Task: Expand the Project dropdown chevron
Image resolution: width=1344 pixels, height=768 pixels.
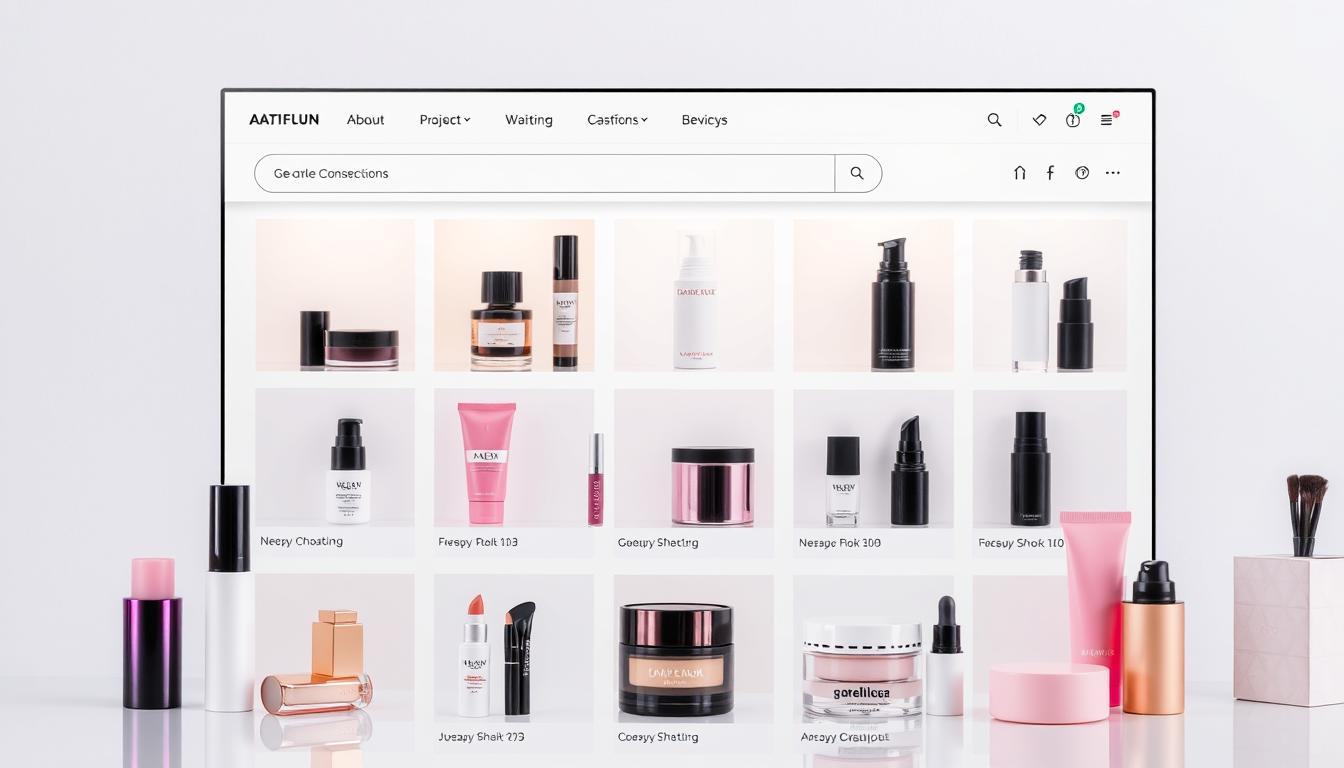Action: tap(467, 120)
